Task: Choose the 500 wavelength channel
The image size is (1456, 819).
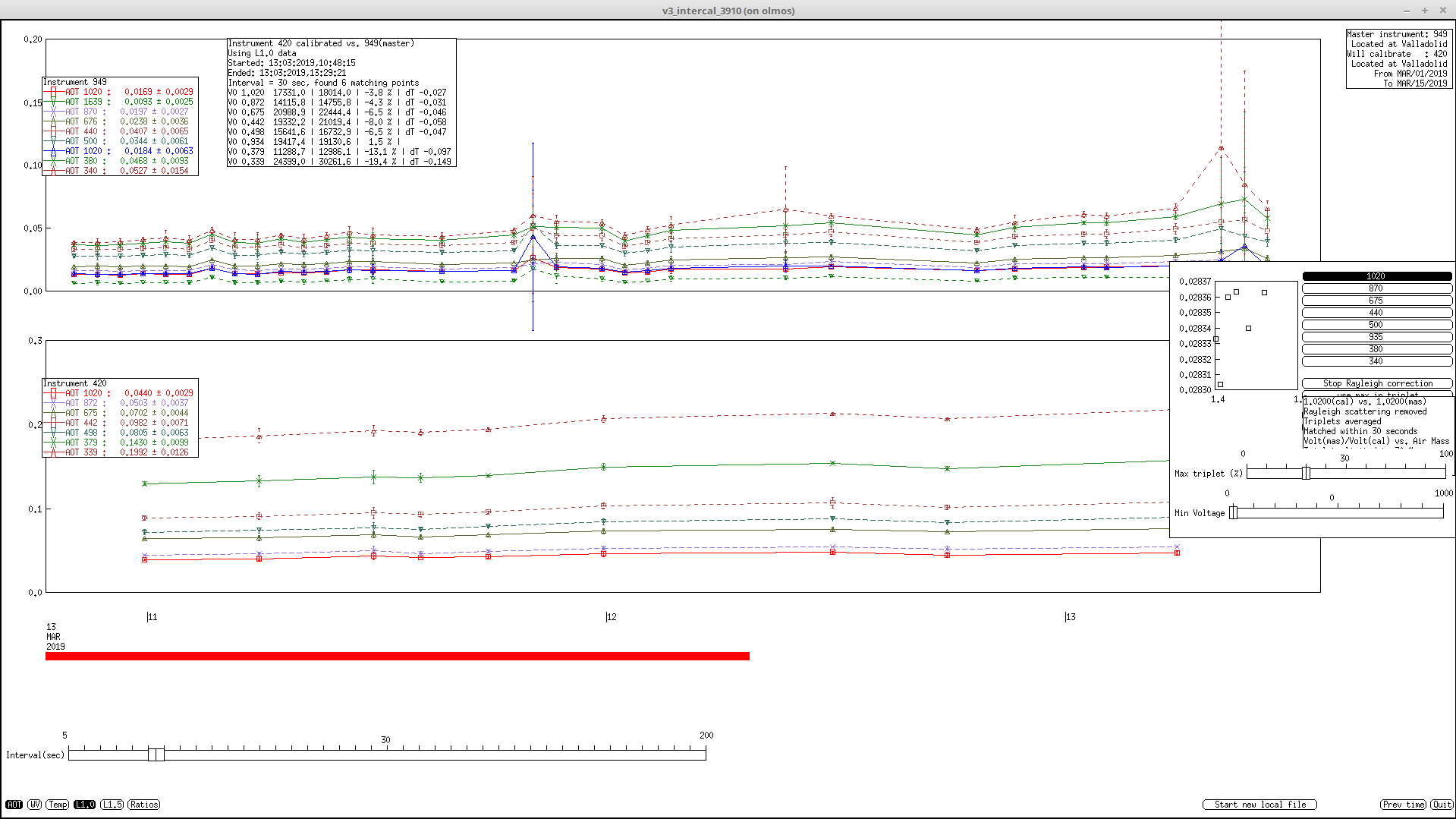Action: tap(1377, 325)
